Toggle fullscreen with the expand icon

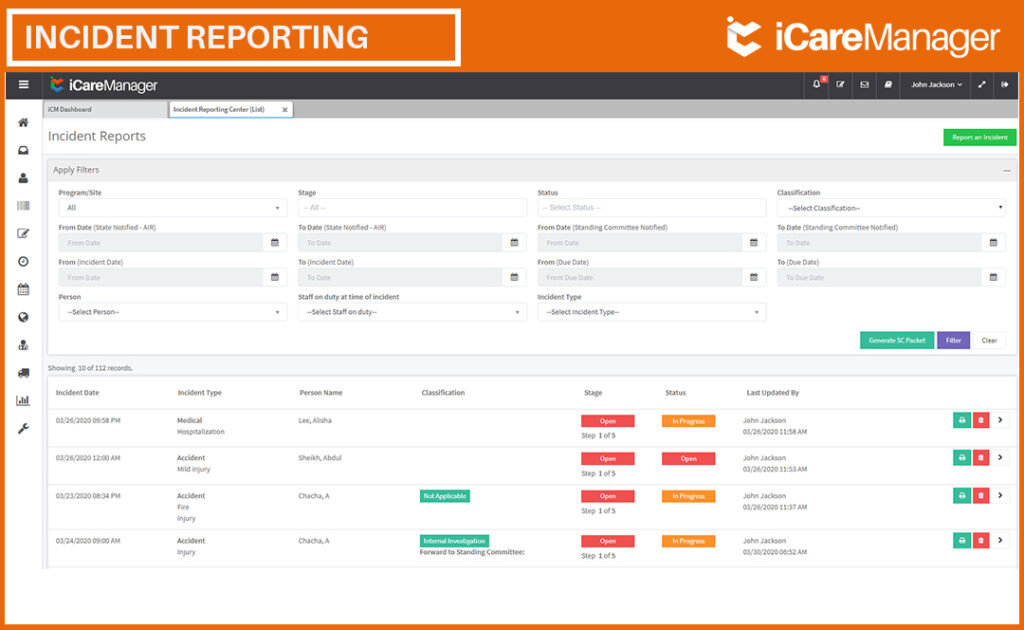[982, 84]
